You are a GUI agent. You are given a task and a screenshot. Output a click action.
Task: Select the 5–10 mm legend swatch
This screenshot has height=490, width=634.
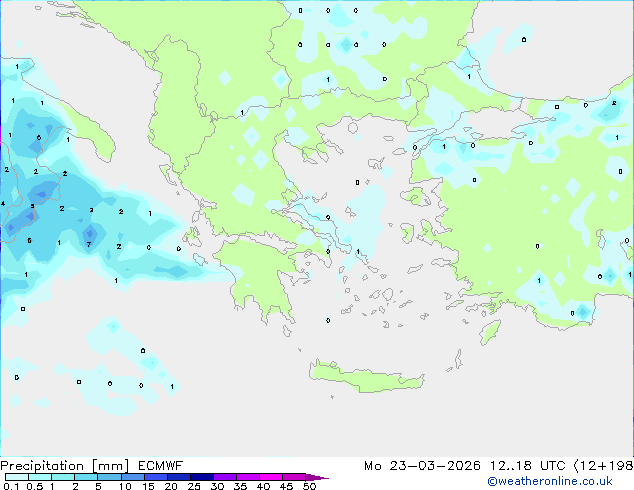click(x=109, y=477)
